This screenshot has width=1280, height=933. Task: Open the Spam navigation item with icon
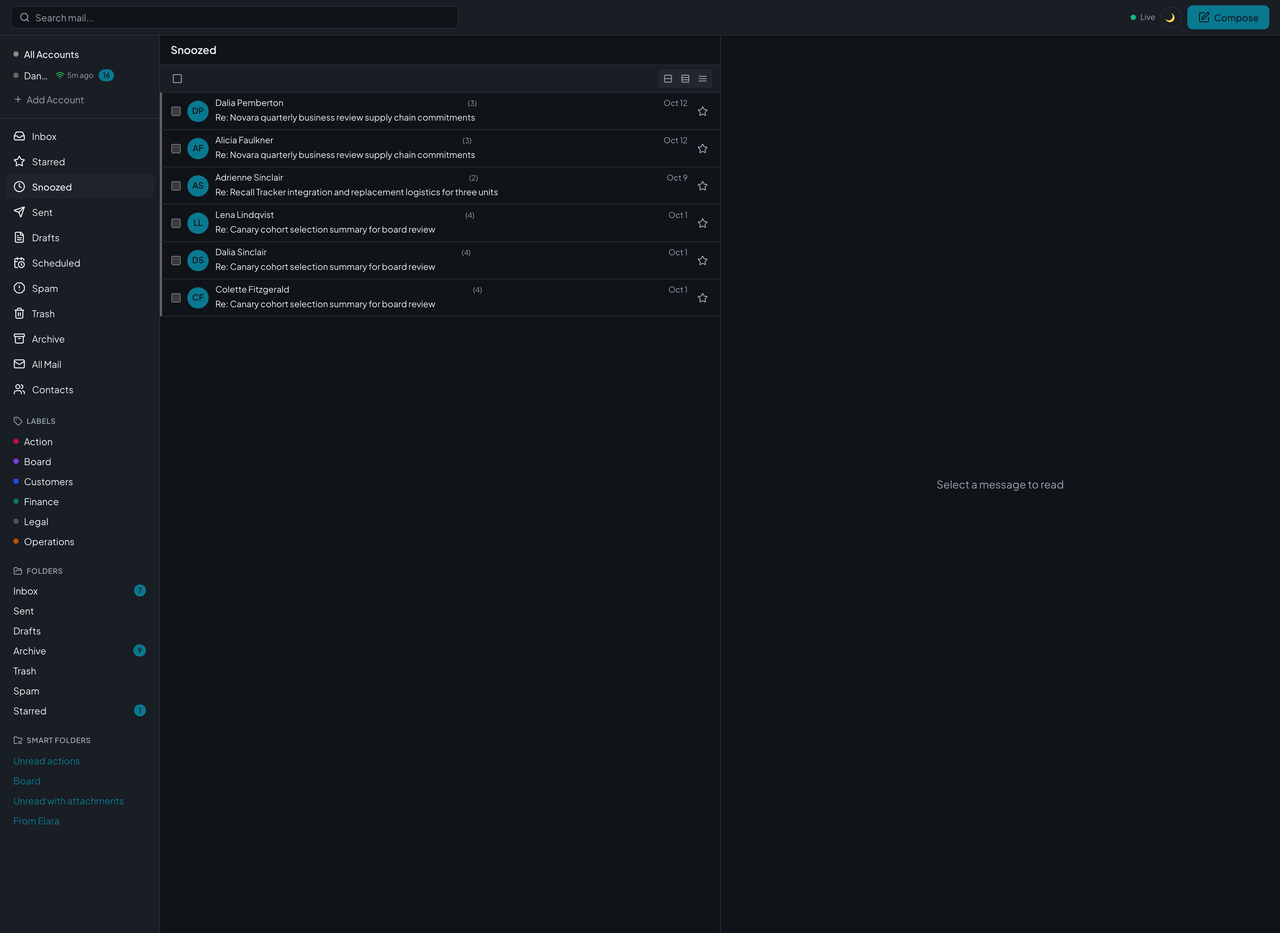80,288
